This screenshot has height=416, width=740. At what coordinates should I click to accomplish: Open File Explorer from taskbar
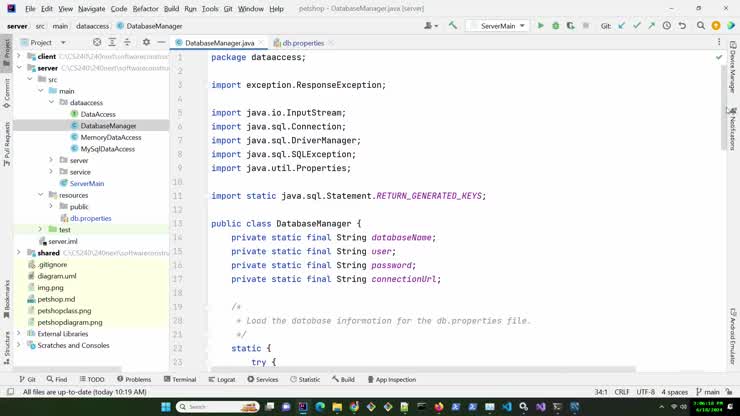tap(337, 407)
